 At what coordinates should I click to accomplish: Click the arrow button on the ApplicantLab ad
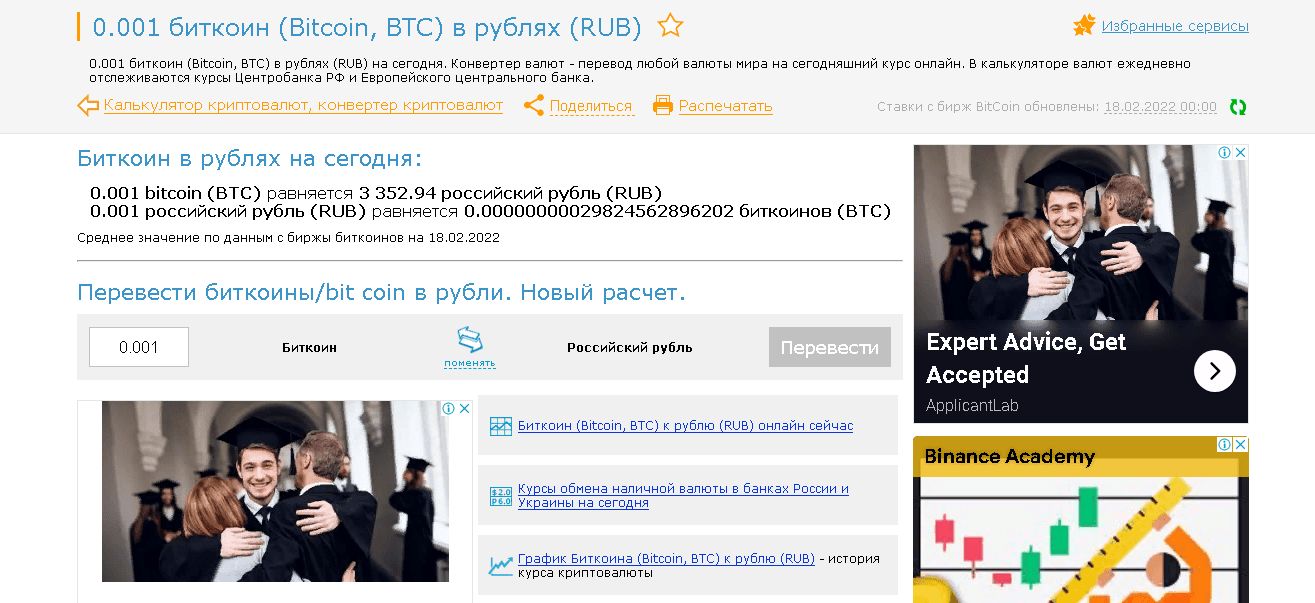tap(1214, 371)
